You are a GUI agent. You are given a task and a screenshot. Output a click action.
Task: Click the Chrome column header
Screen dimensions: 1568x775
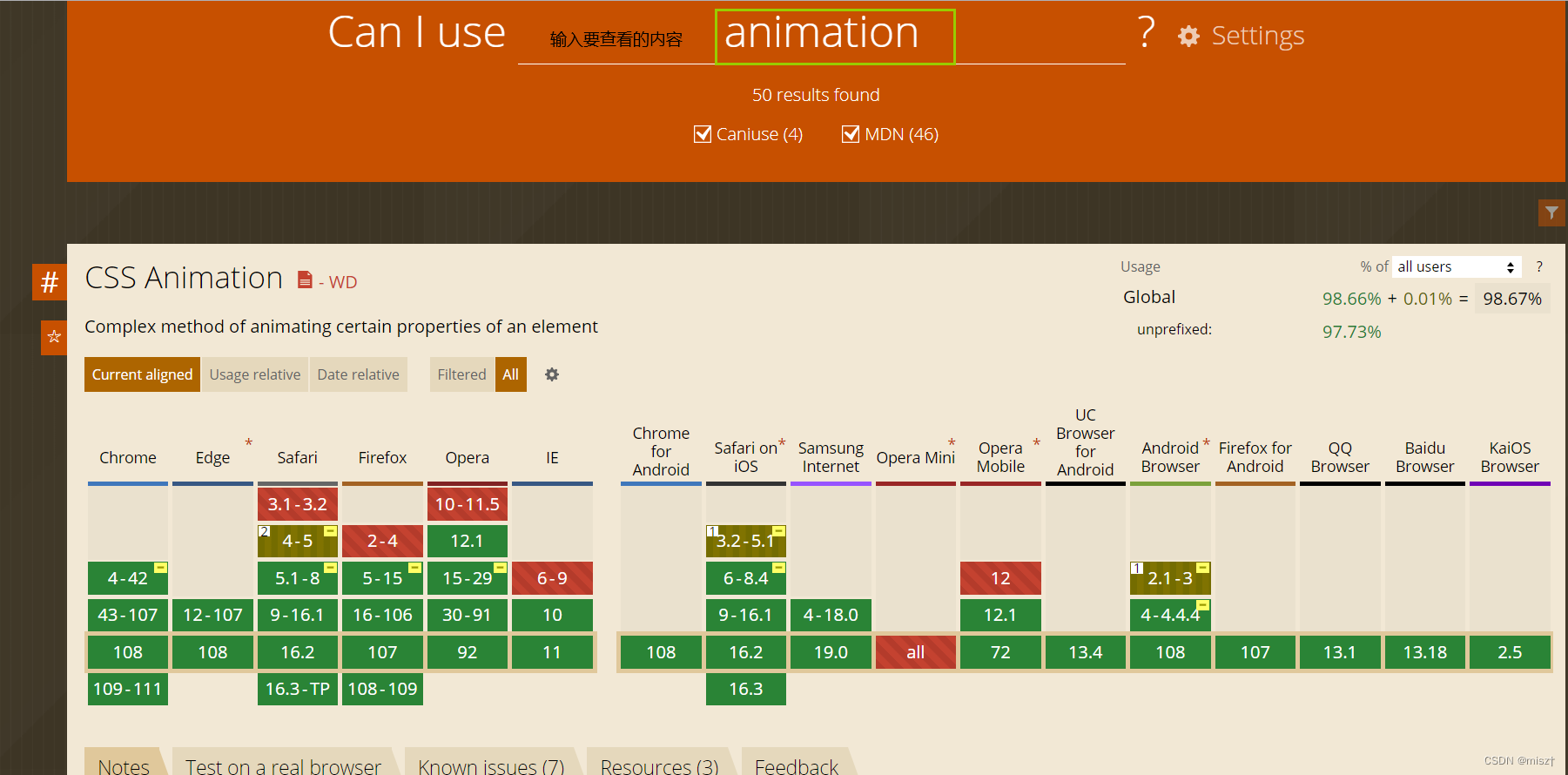(x=128, y=458)
